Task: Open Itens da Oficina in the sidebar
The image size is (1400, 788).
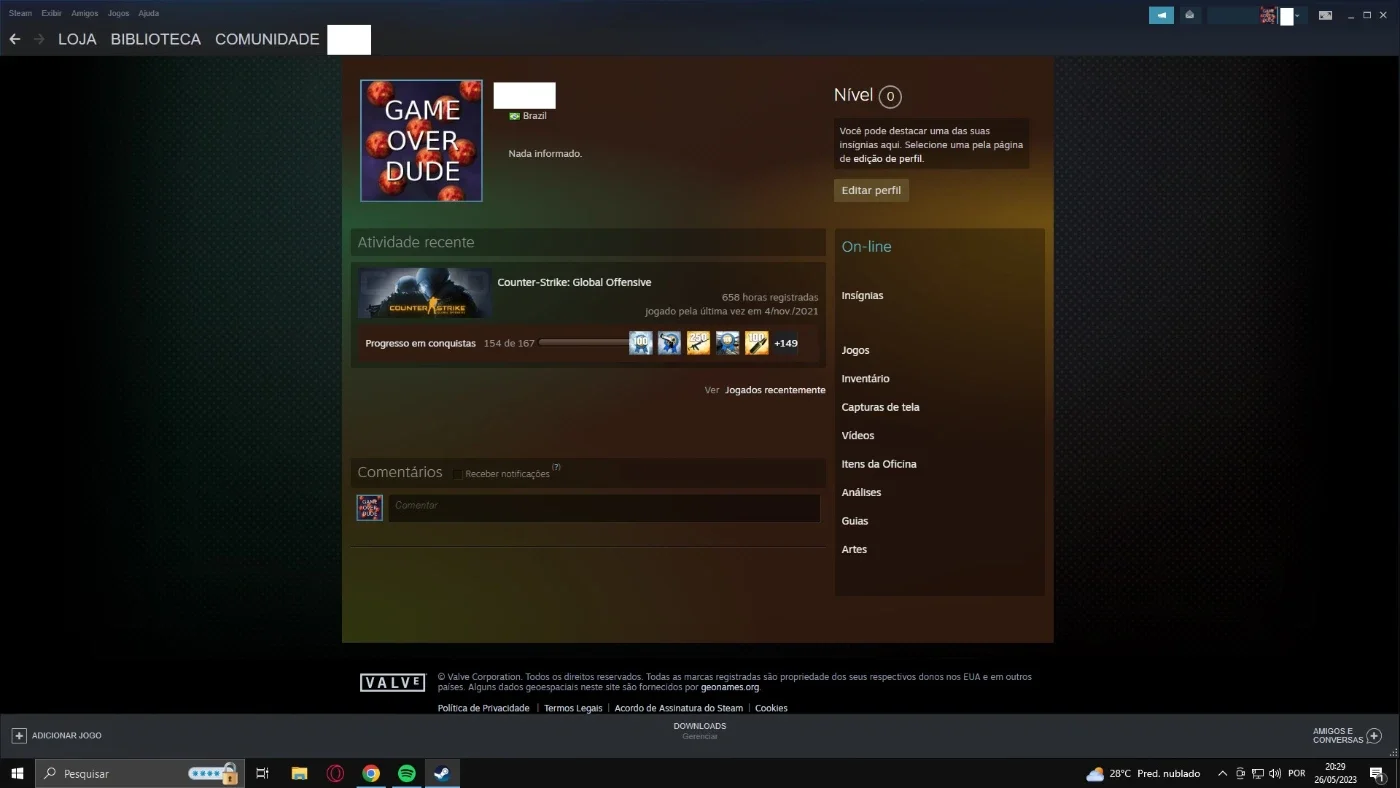Action: 879,464
